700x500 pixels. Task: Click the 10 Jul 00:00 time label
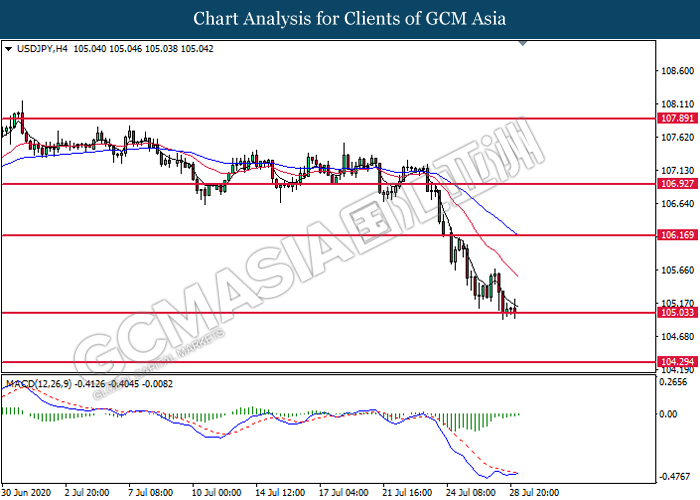[217, 492]
